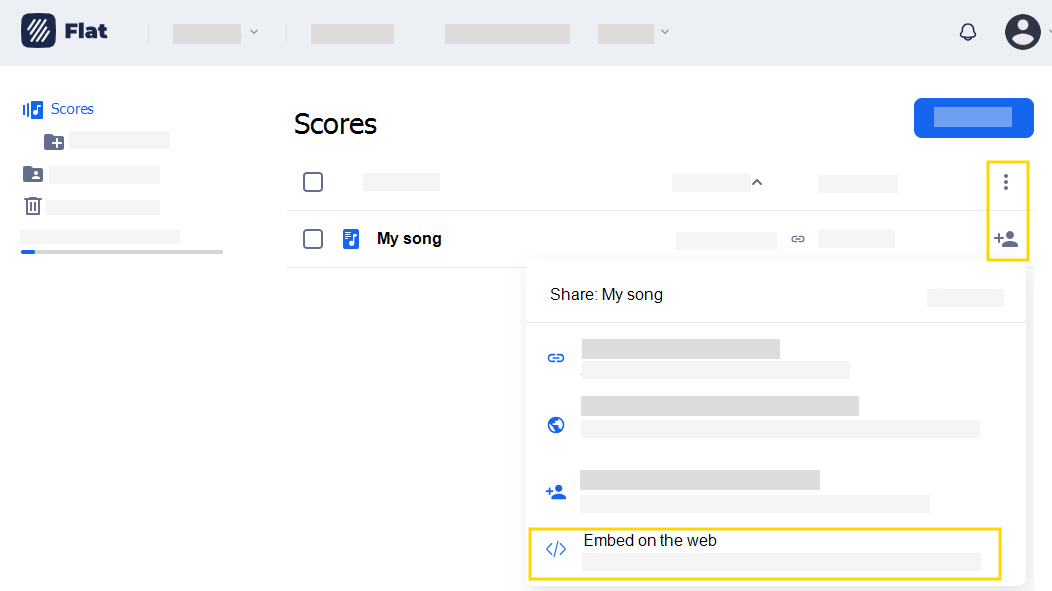Expand the last top navigation dropdown chevron
The height and width of the screenshot is (591, 1052).
point(665,32)
